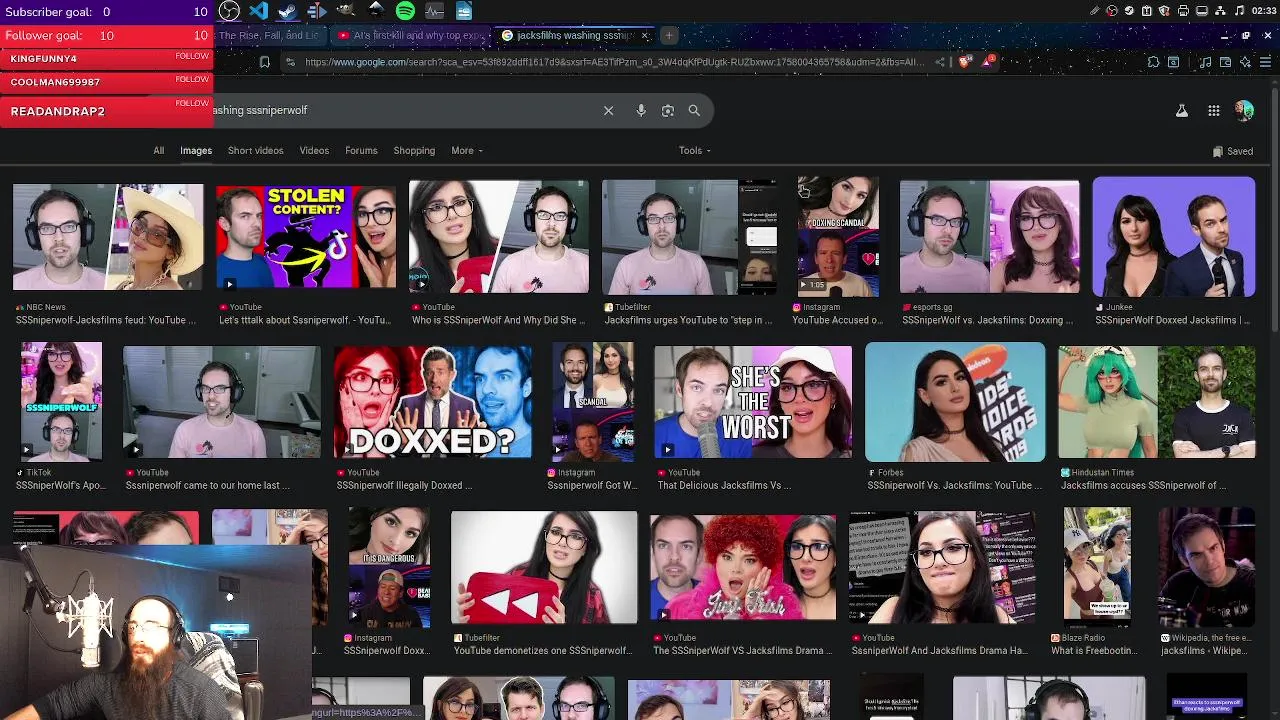The width and height of the screenshot is (1280, 720).
Task: Open the NBC News feud image result
Action: pos(108,238)
